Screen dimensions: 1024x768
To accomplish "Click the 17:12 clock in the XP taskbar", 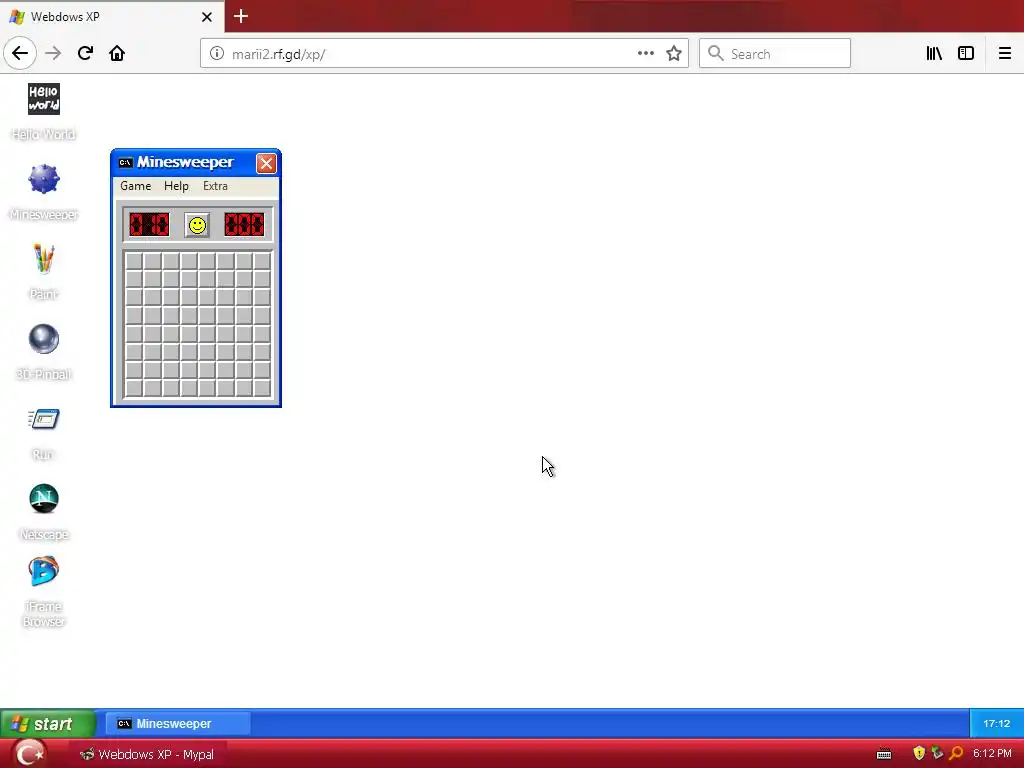I will 997,724.
